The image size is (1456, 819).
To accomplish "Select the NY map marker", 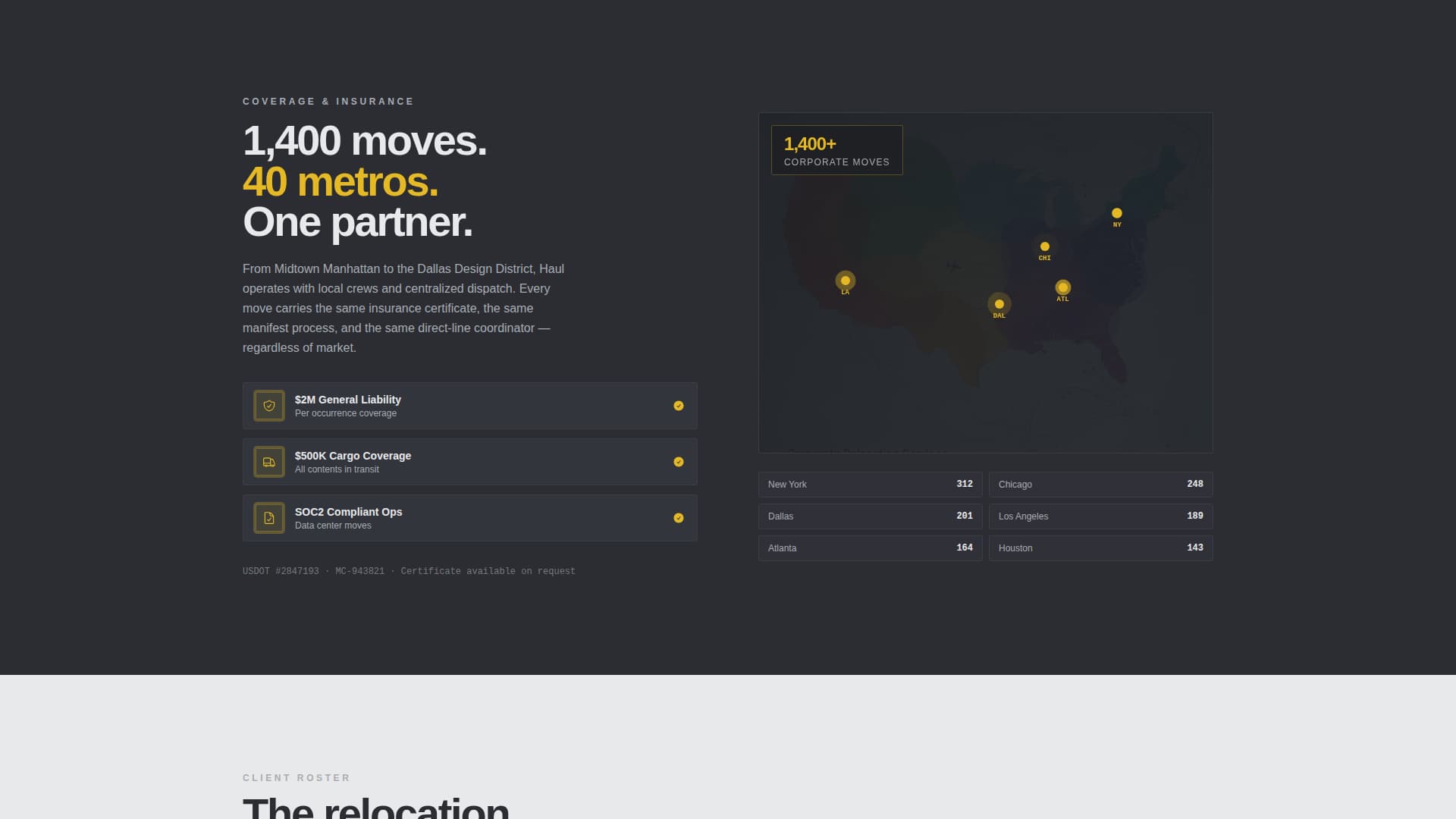I will 1117,213.
